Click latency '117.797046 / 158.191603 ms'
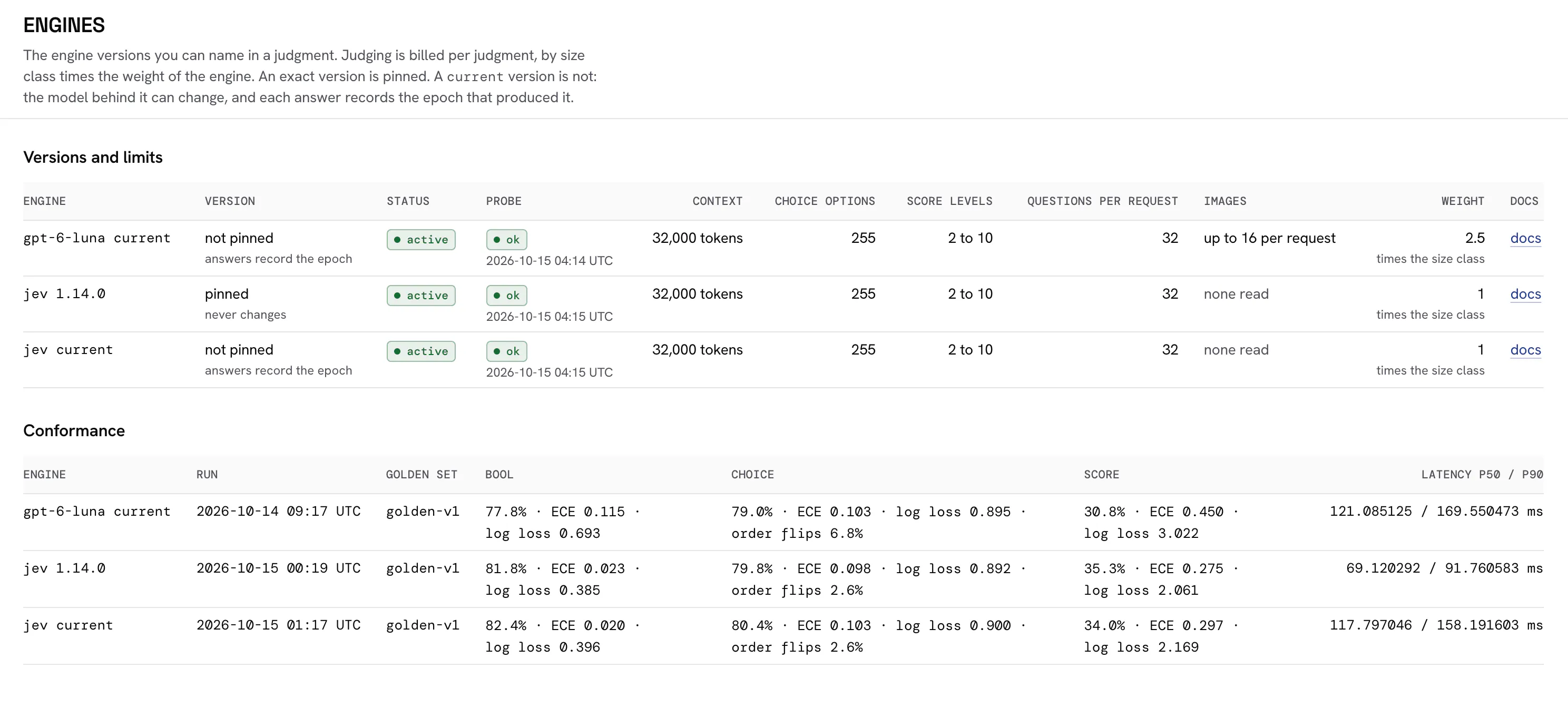 pos(1436,625)
